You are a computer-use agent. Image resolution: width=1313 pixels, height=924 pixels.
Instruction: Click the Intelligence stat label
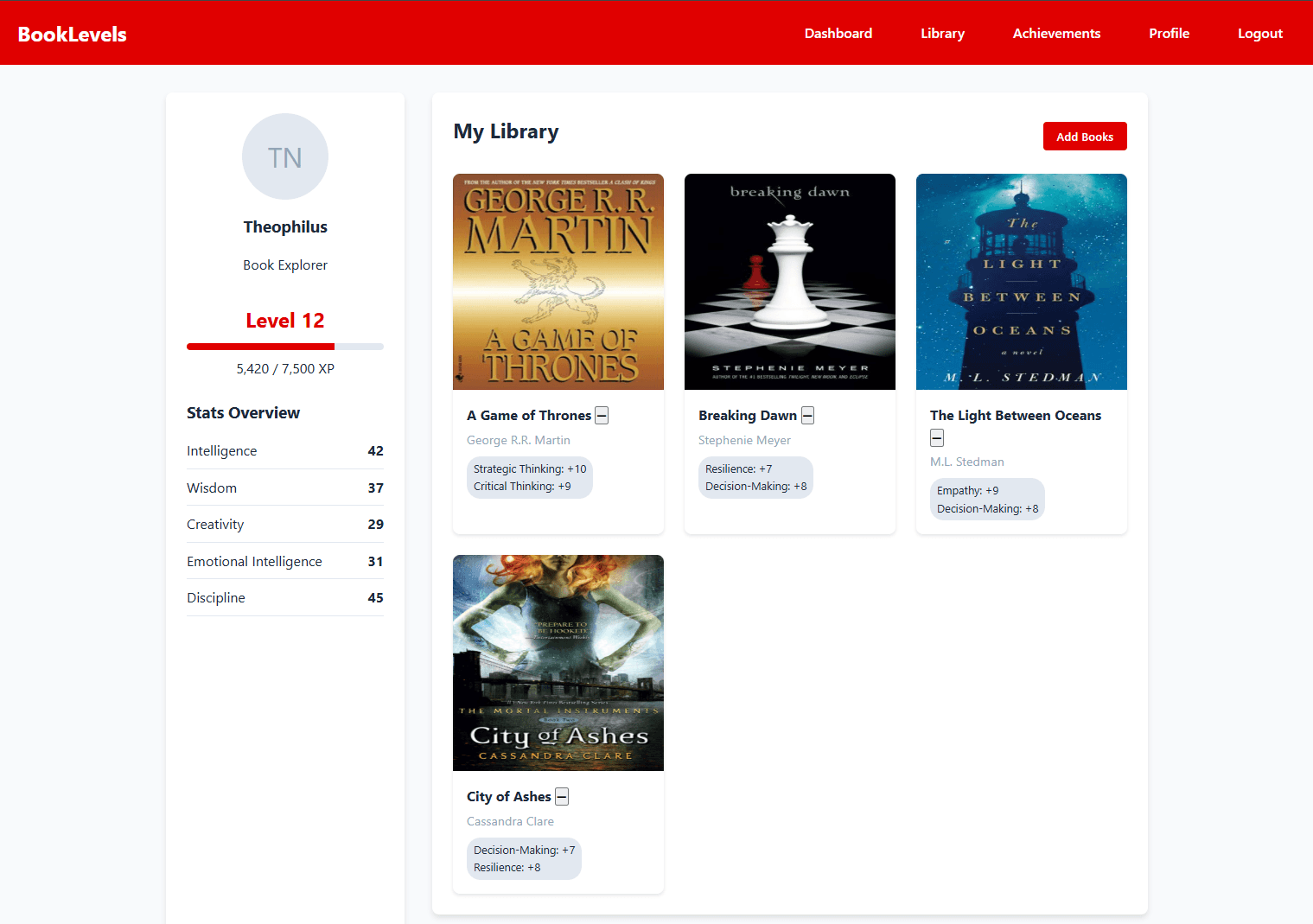[x=222, y=451]
